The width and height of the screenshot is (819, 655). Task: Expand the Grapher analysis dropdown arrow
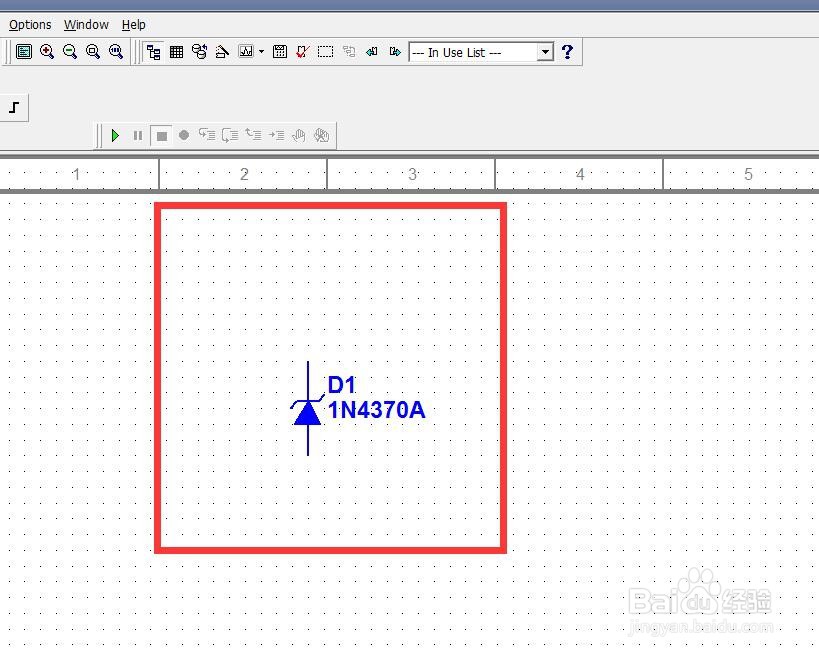click(261, 52)
